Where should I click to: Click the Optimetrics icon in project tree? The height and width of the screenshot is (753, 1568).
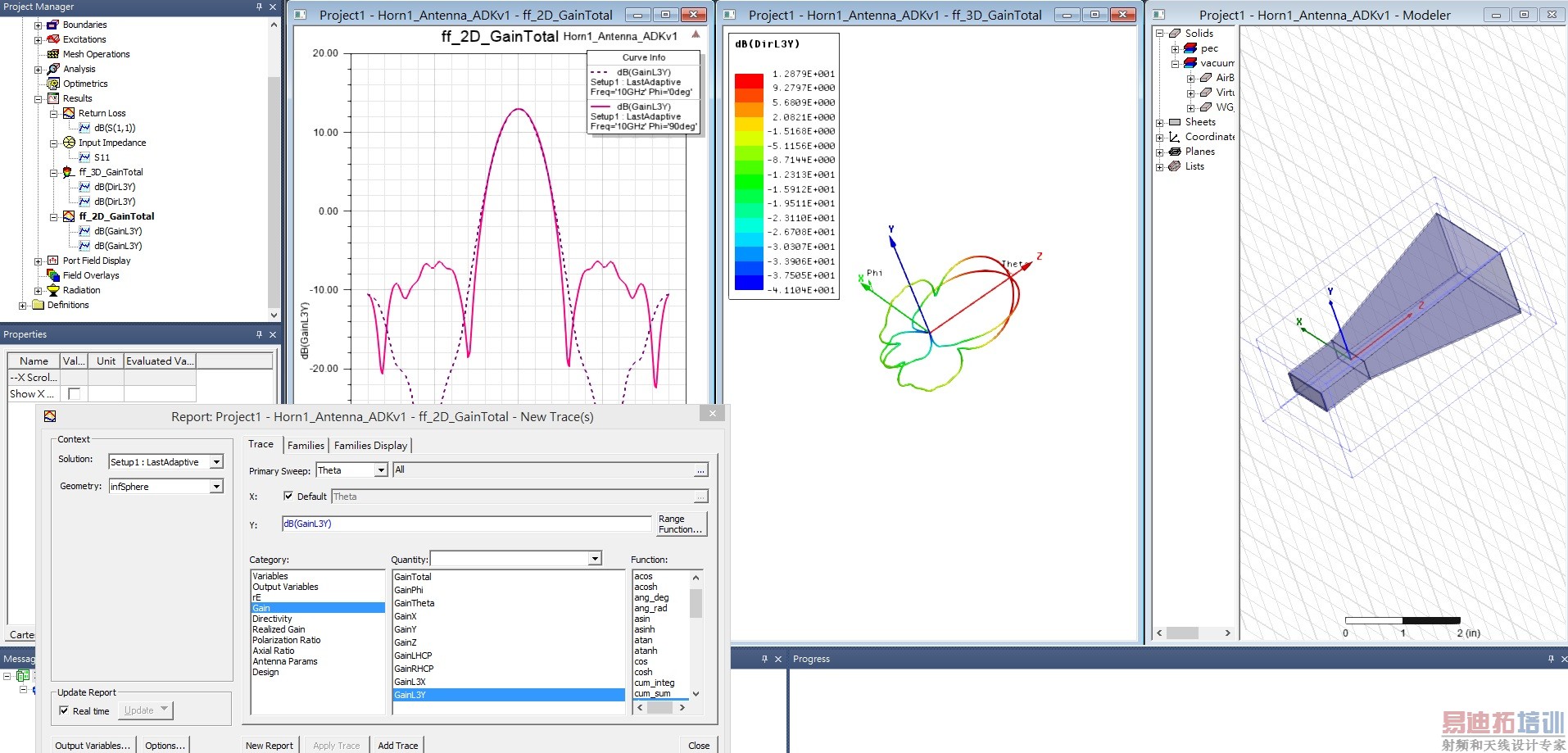pyautogui.click(x=53, y=84)
